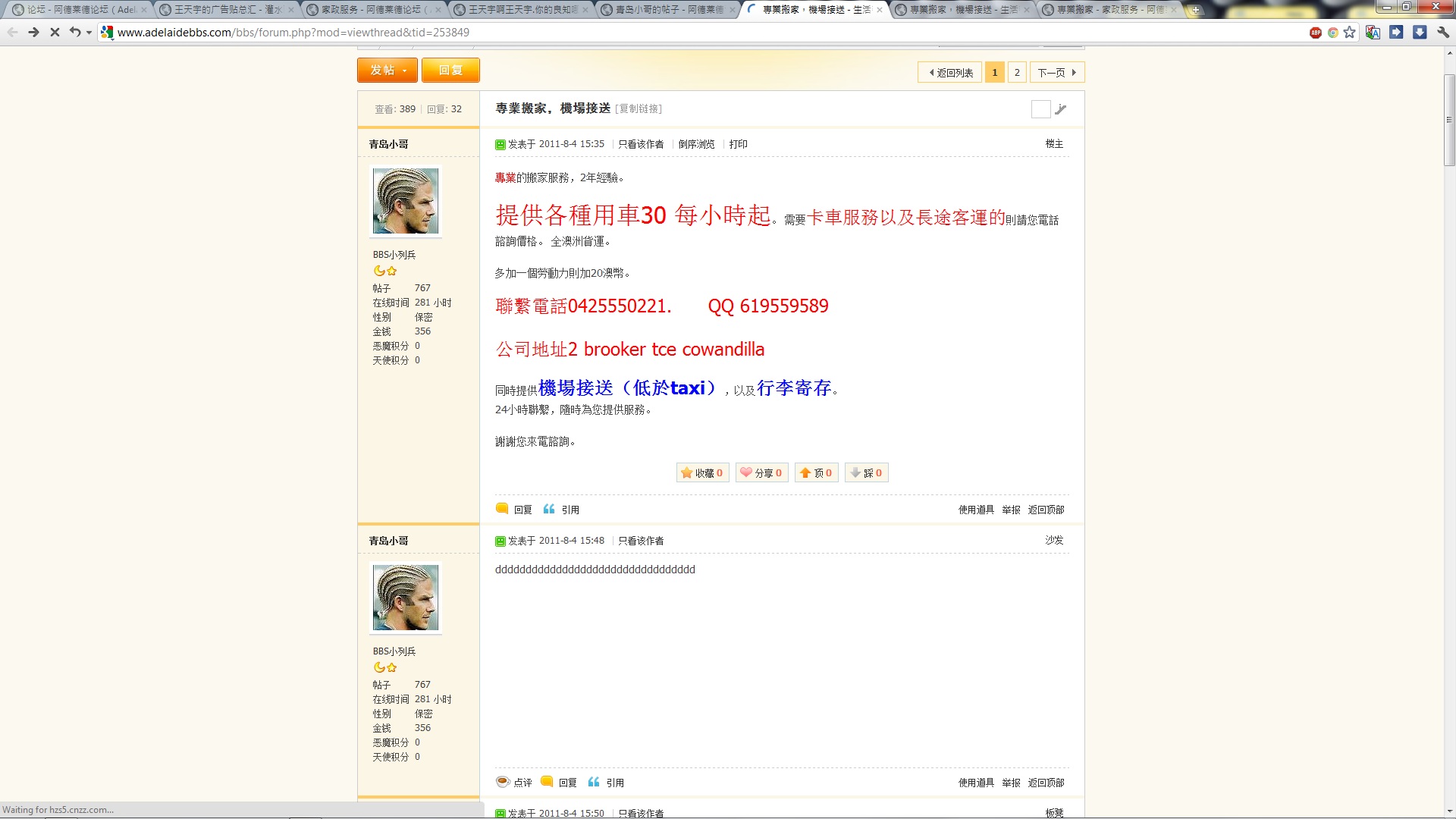Image resolution: width=1456 pixels, height=819 pixels.
Task: Click the 分享 share heart button
Action: tap(761, 473)
